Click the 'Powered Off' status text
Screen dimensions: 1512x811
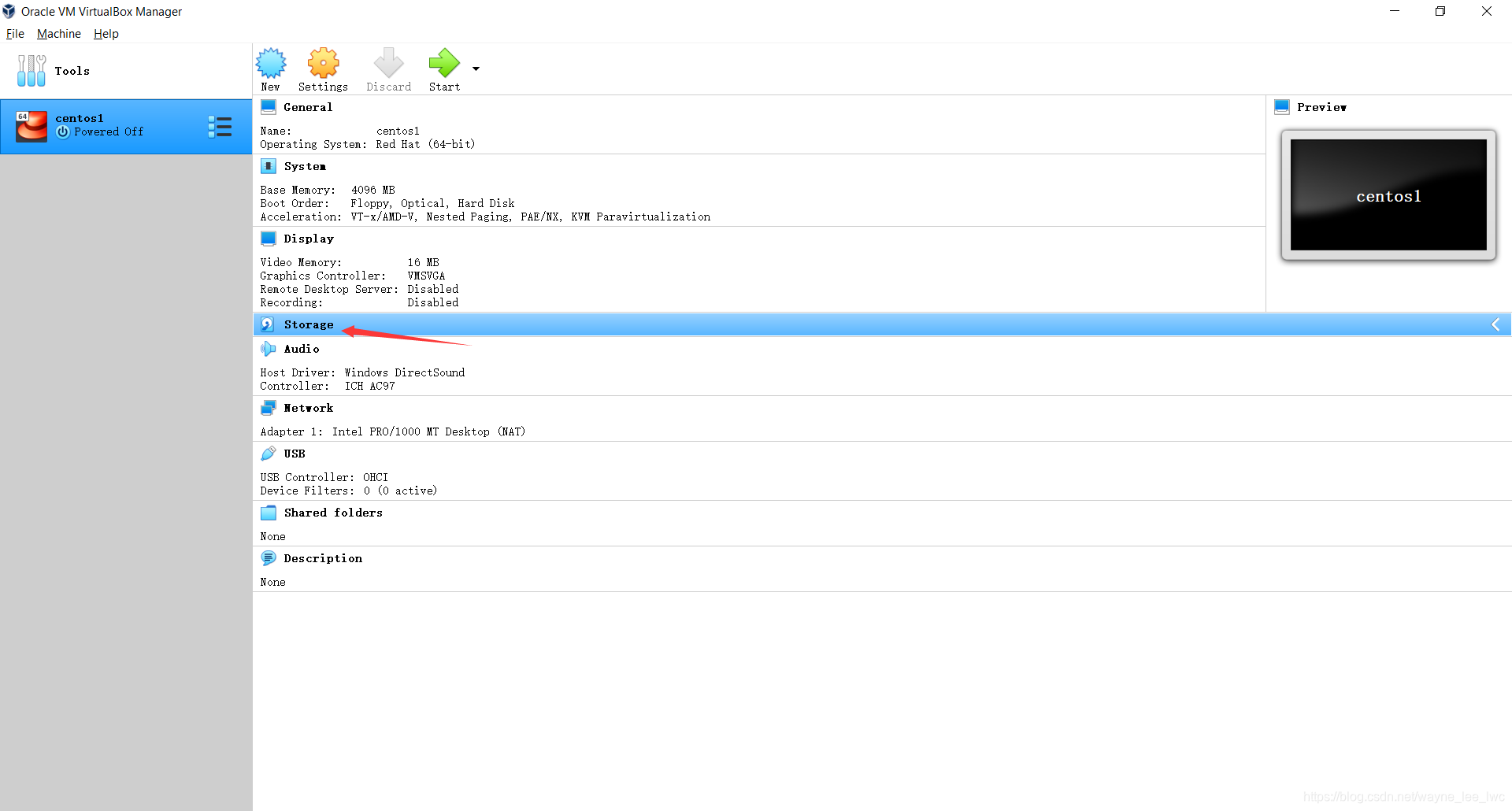click(109, 132)
